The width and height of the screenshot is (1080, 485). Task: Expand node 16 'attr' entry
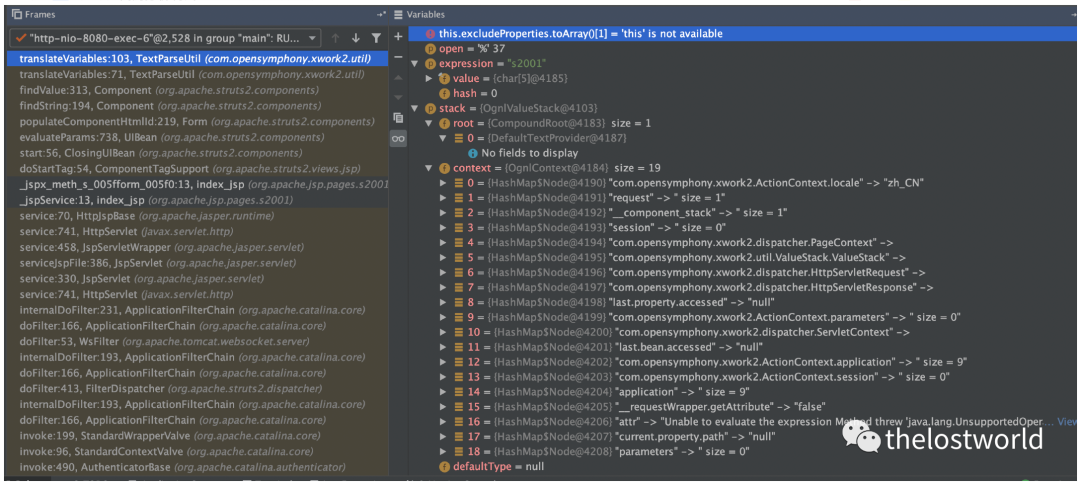pos(443,422)
